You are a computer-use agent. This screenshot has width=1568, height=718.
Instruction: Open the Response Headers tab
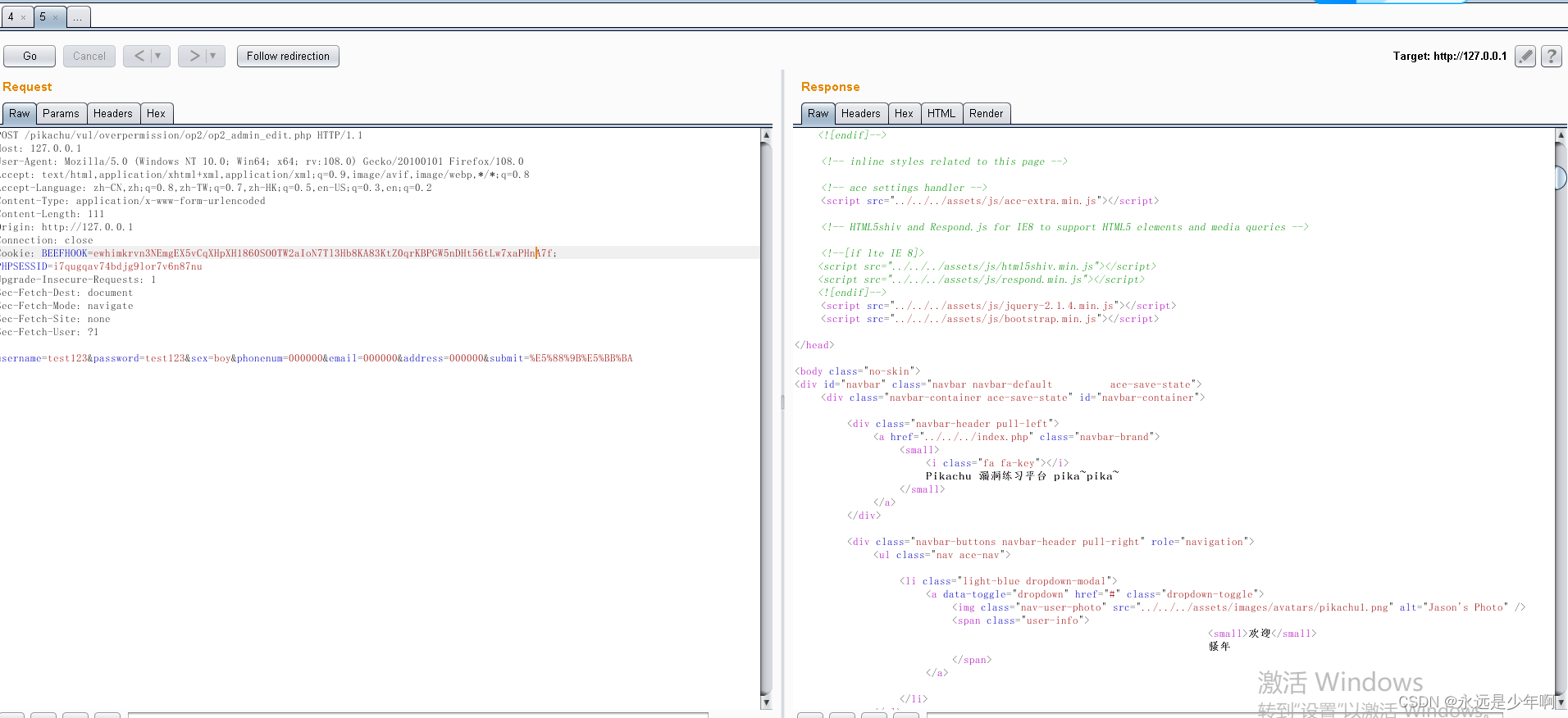pyautogui.click(x=861, y=114)
